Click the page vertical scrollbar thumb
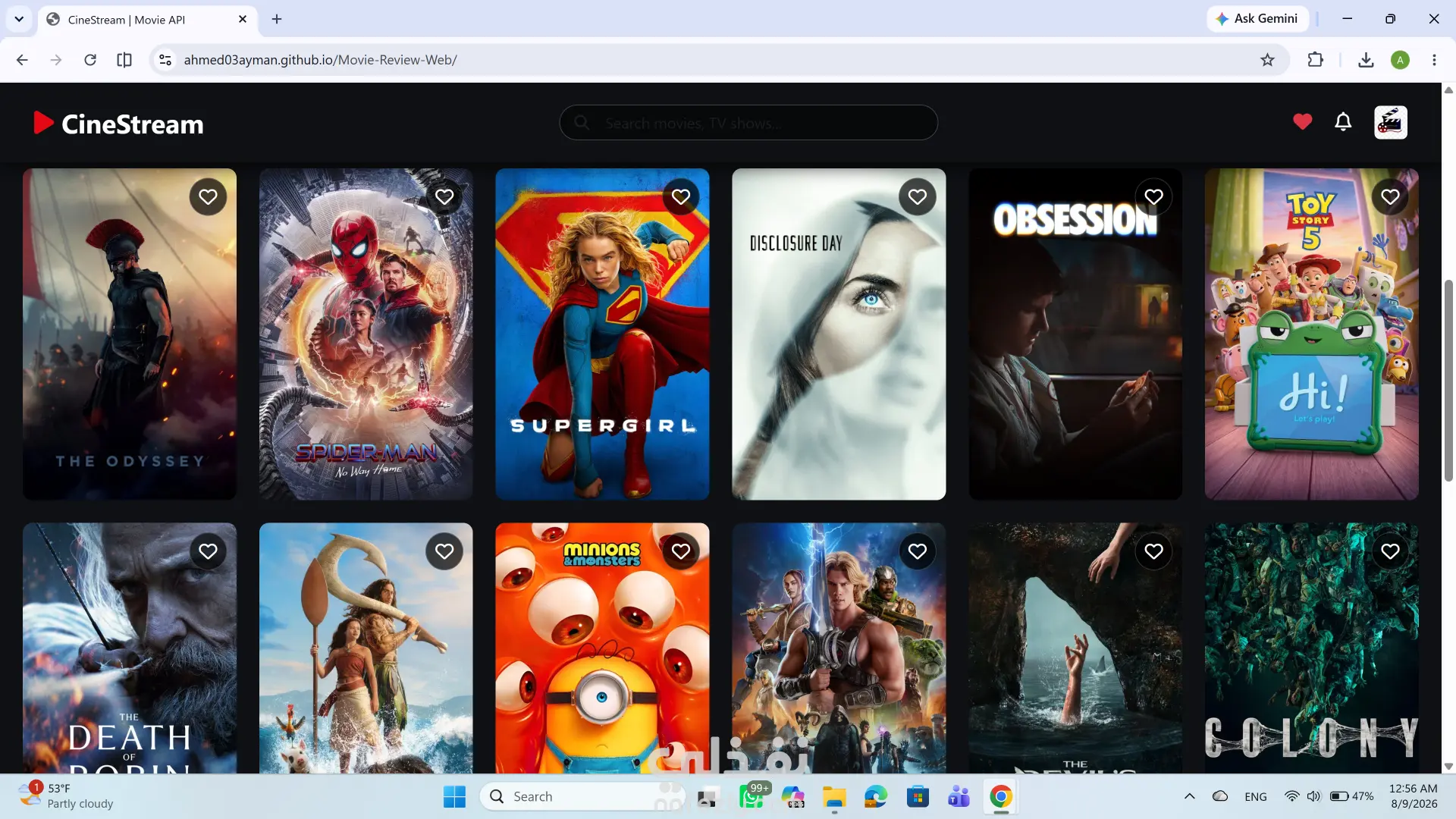The height and width of the screenshot is (819, 1456). coord(1448,380)
